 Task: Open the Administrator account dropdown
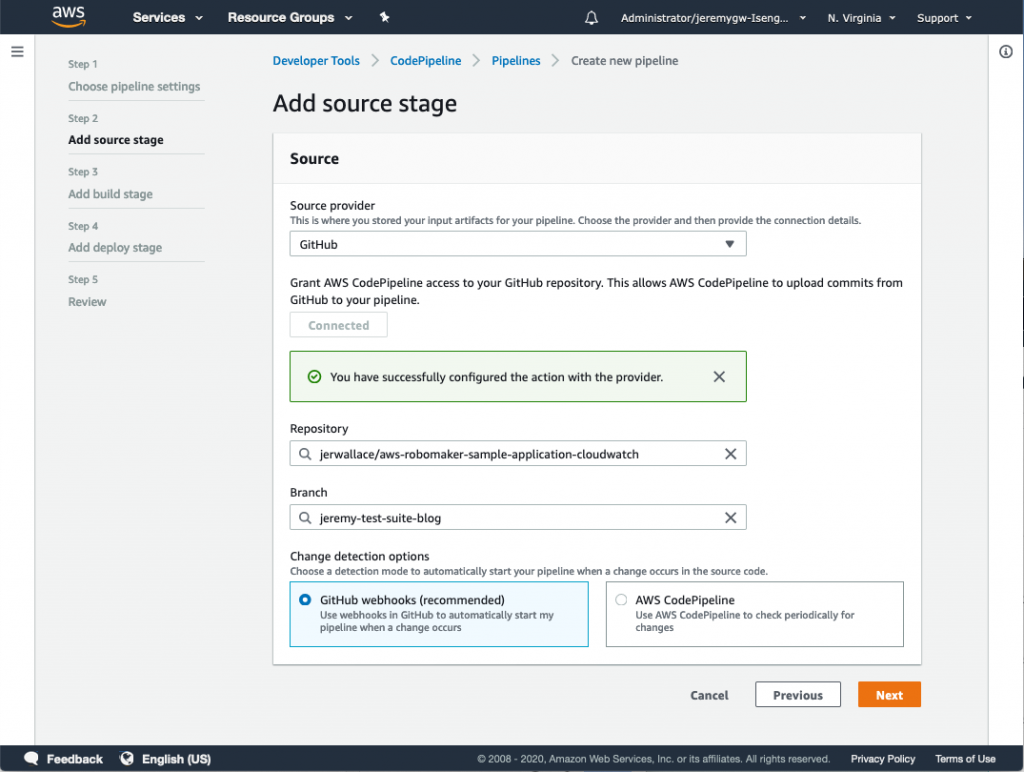tap(713, 18)
